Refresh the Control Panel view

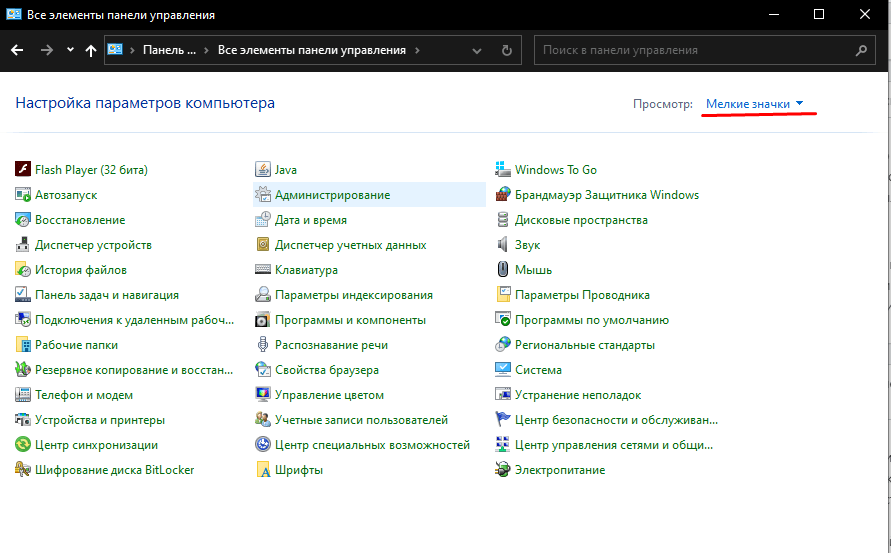tap(507, 50)
